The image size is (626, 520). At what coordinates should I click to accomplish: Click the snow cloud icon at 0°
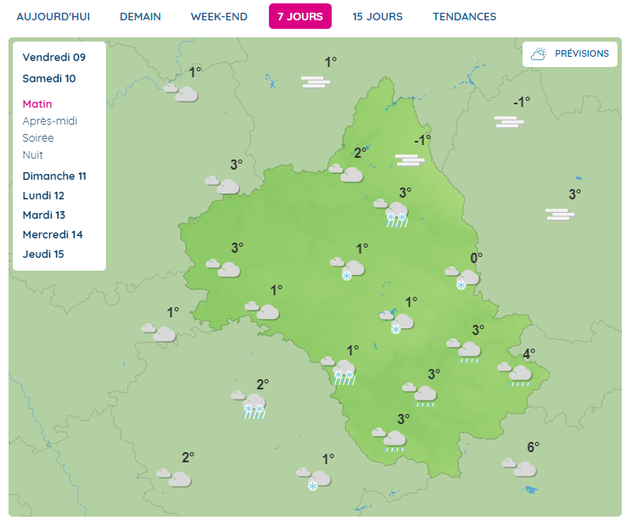coord(462,278)
